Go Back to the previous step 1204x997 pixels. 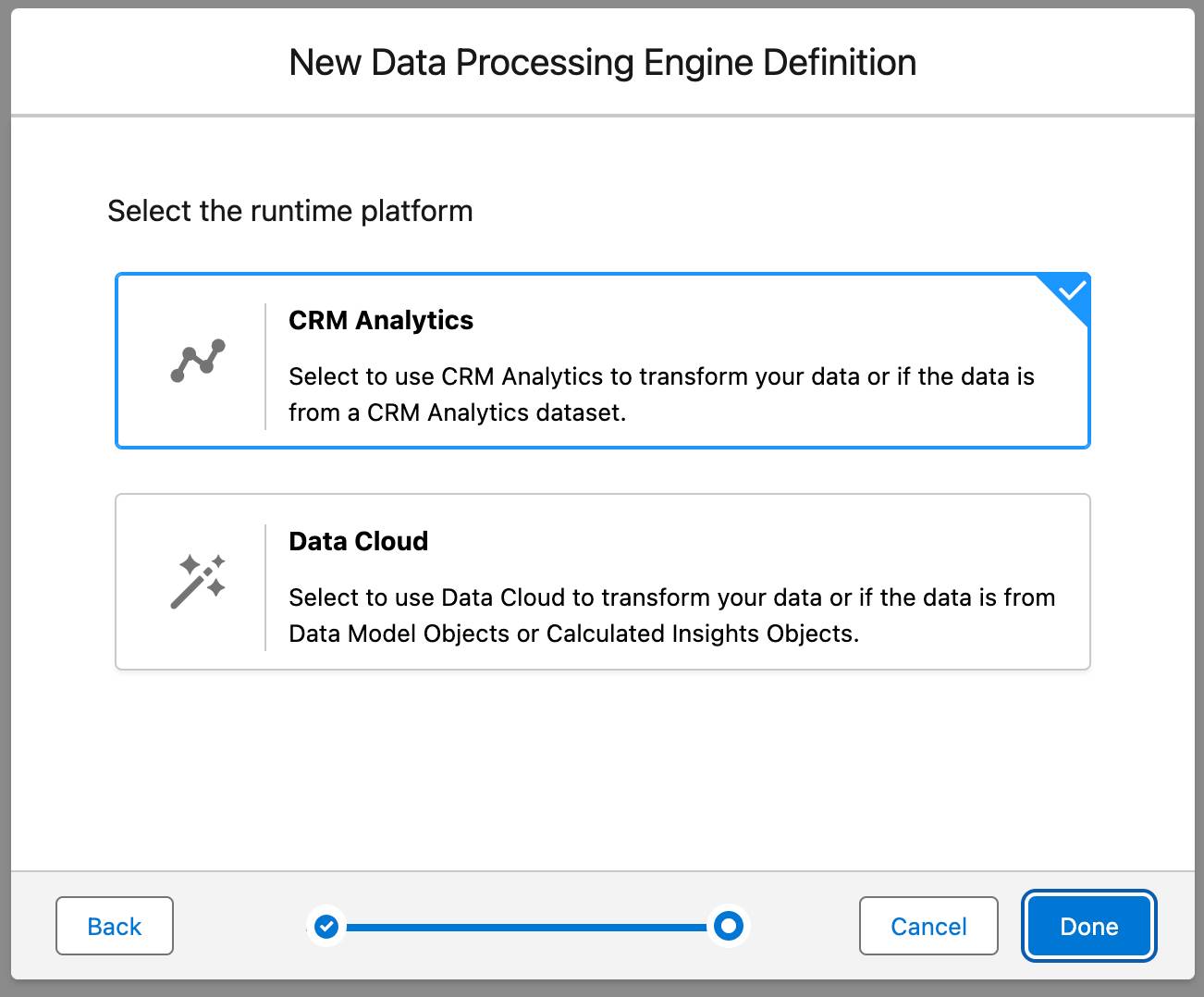[x=114, y=926]
